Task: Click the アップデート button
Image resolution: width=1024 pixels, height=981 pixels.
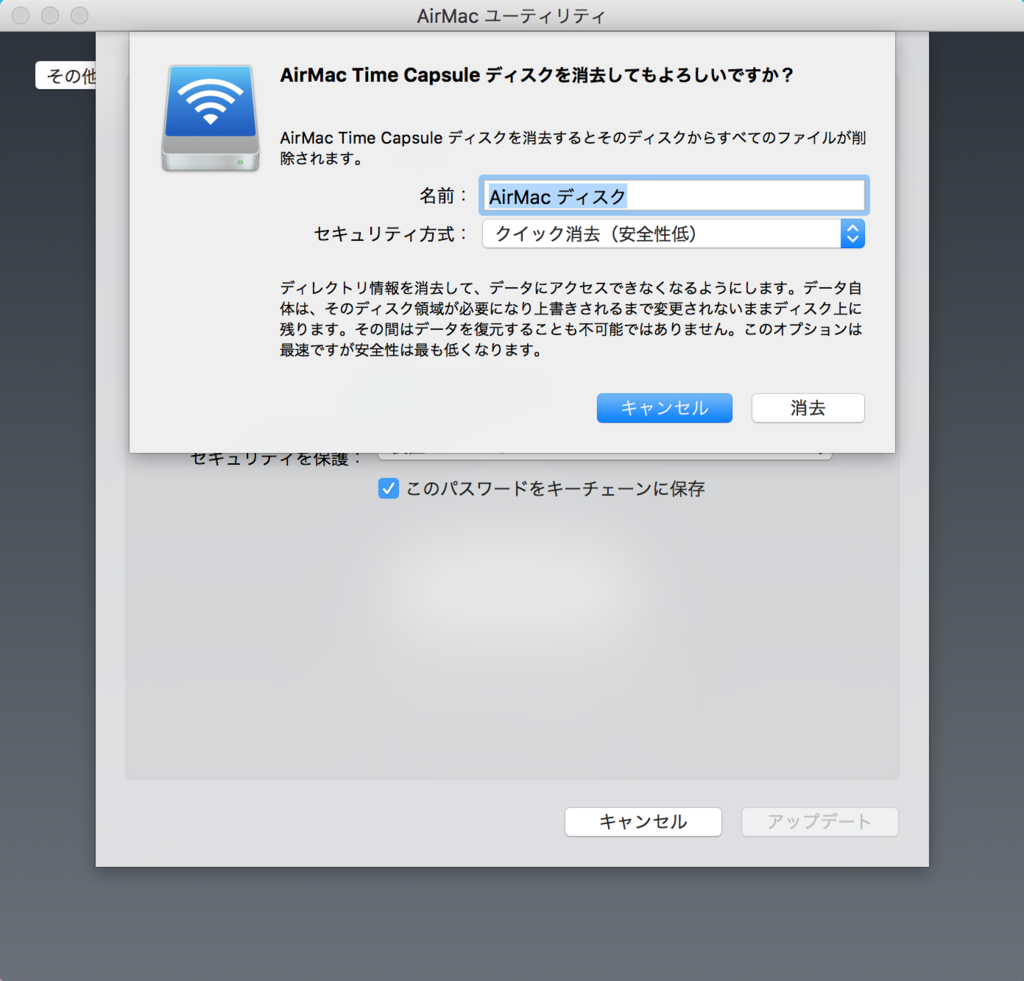Action: point(820,822)
